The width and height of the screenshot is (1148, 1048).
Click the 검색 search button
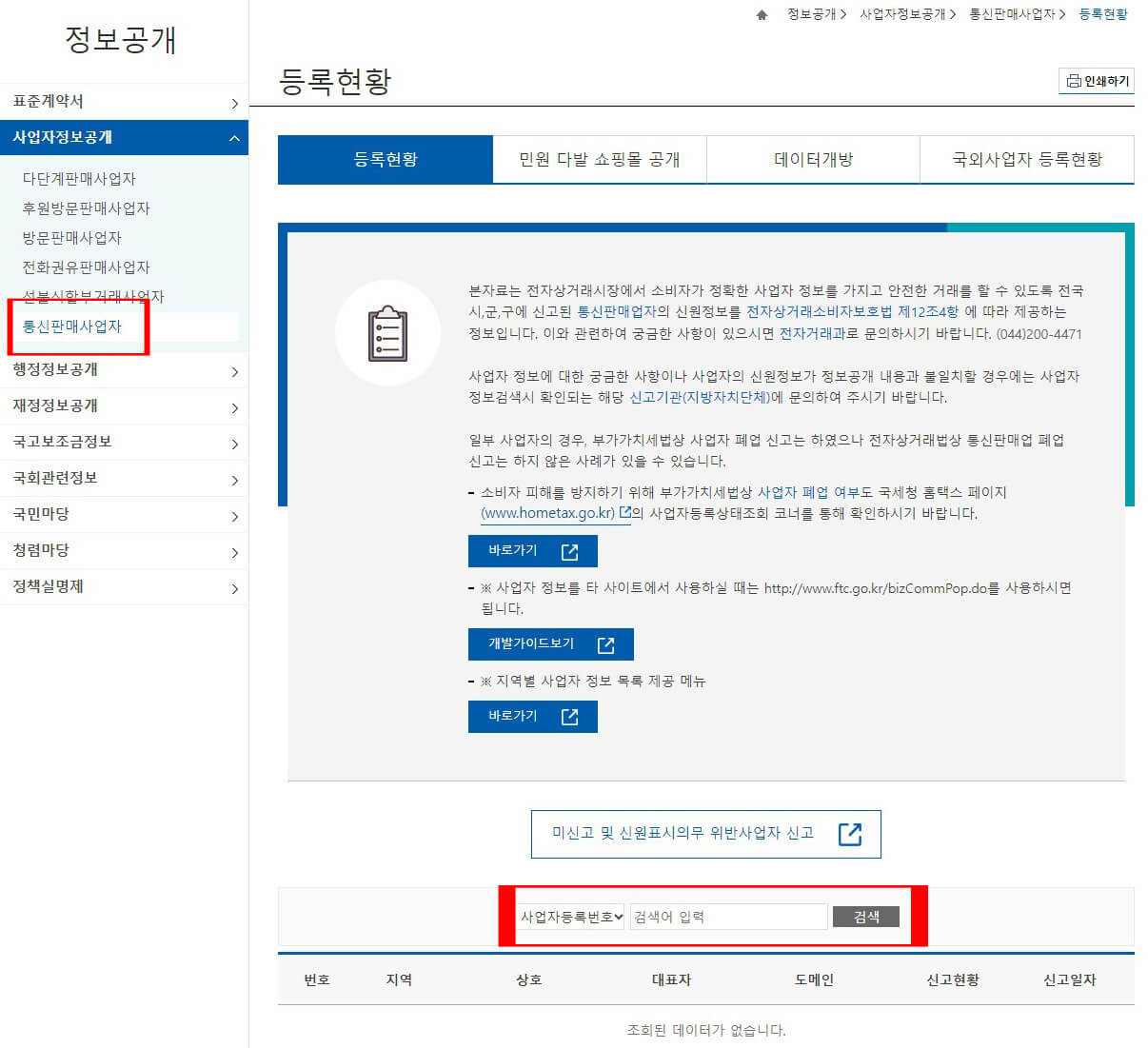tap(864, 916)
